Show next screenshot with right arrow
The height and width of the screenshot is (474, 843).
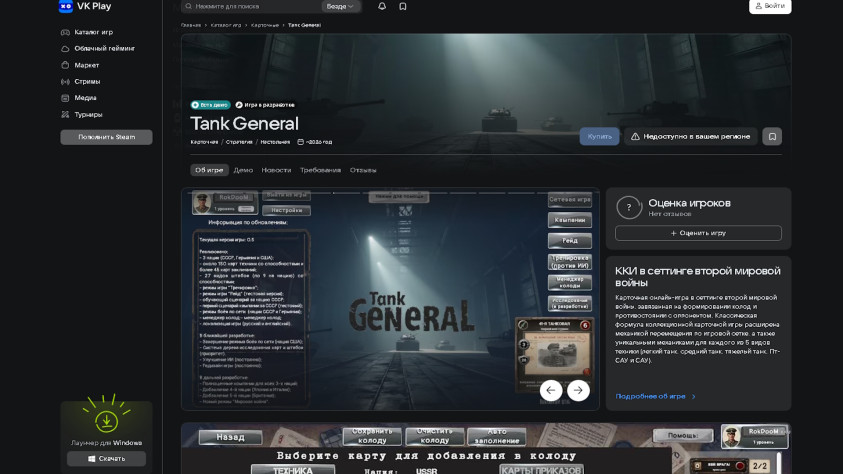pos(578,390)
